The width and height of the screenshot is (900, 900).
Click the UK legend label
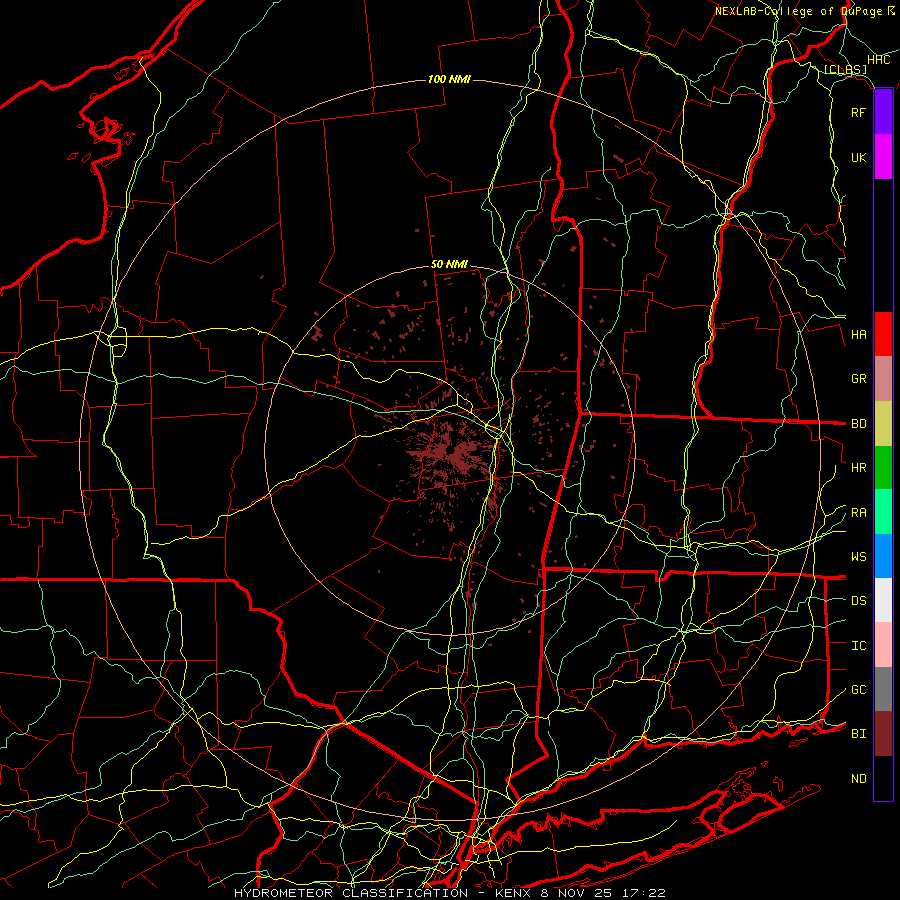(858, 157)
